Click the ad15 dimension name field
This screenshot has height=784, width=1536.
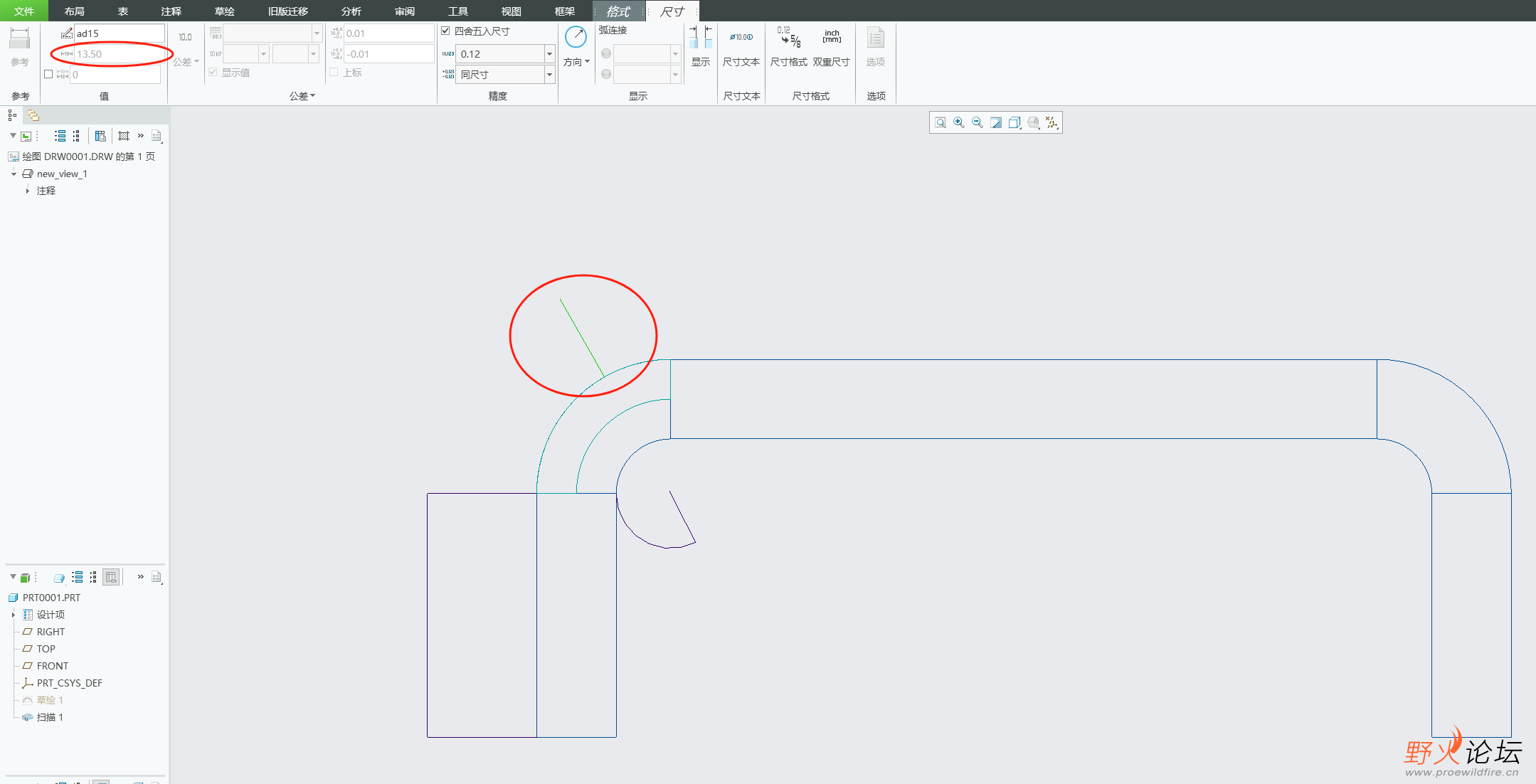coord(120,33)
